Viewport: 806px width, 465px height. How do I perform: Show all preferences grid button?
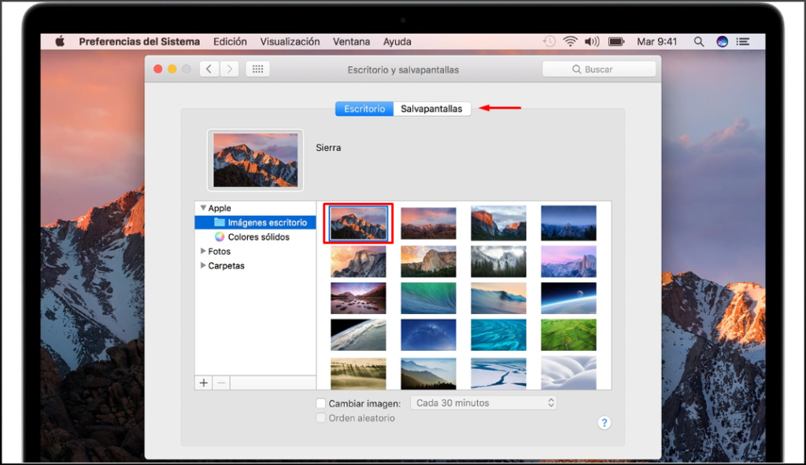[x=258, y=69]
